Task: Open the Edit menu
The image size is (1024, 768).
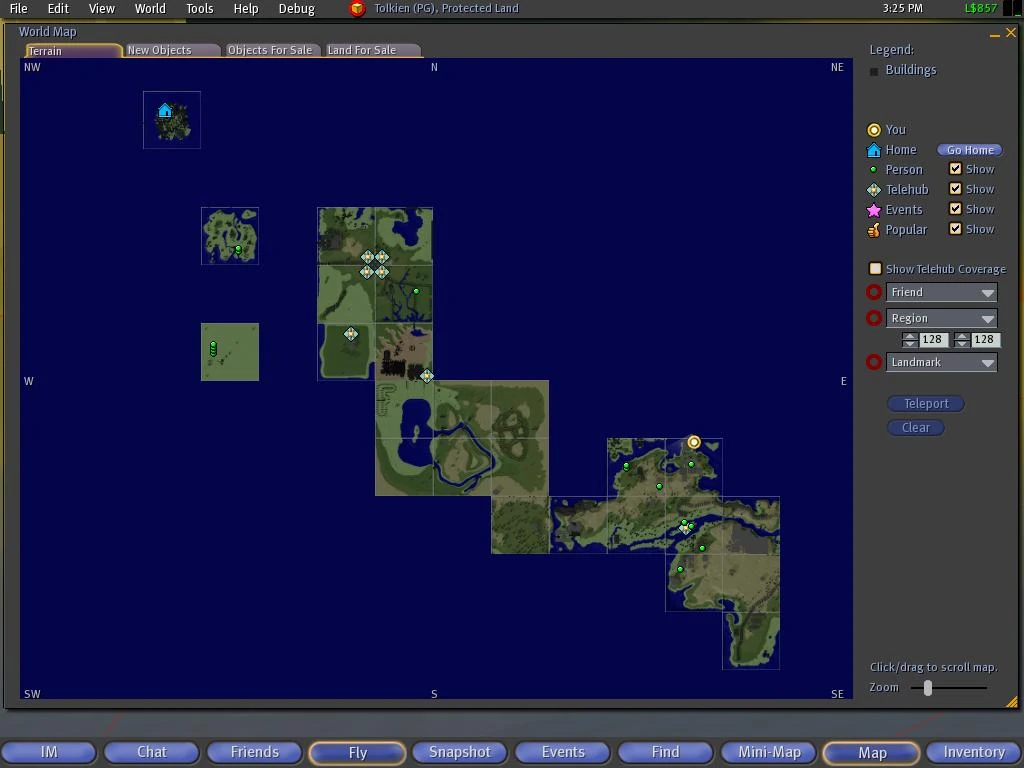Action: pos(58,8)
